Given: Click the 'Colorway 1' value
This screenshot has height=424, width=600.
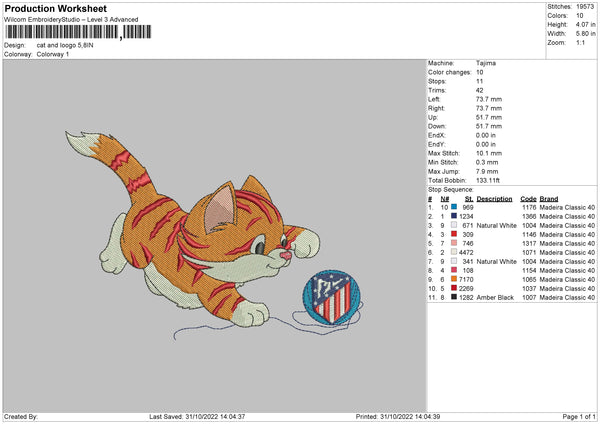Looking at the screenshot, I should click(53, 54).
